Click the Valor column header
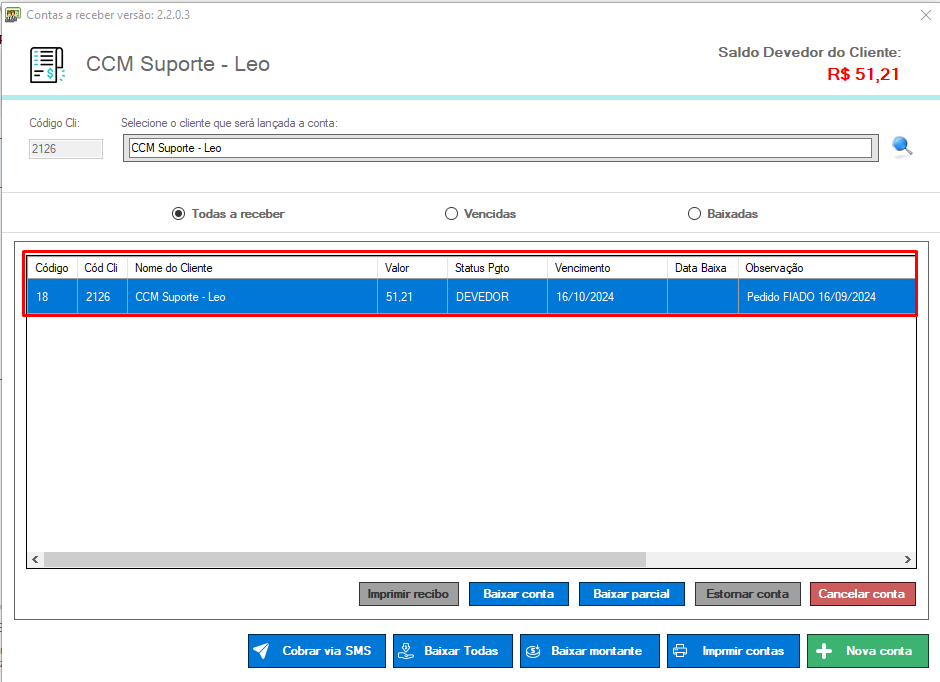 click(x=411, y=268)
